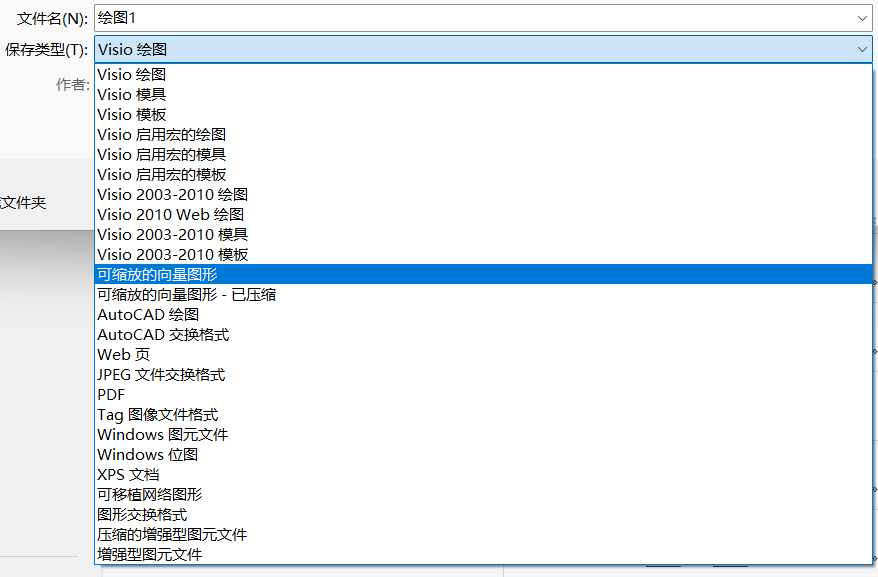The height and width of the screenshot is (577, 878).
Task: Choose 压缩的增强型图元文件 option
Action: coord(483,535)
